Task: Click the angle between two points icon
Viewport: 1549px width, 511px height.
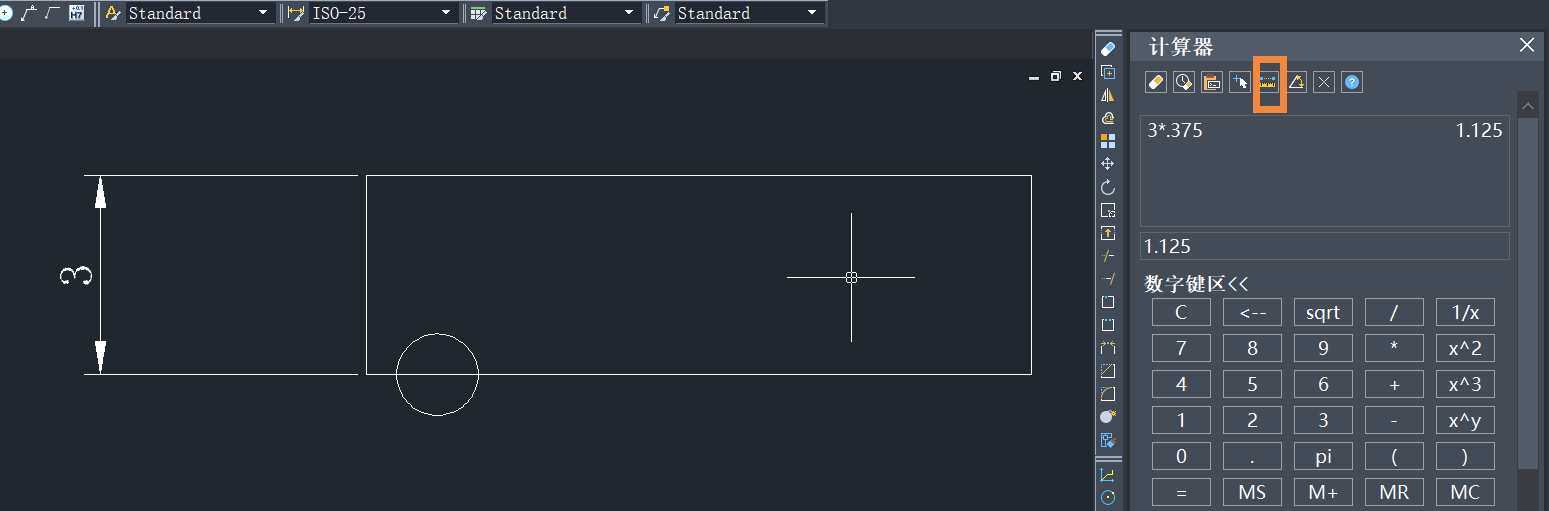Action: pyautogui.click(x=1296, y=83)
